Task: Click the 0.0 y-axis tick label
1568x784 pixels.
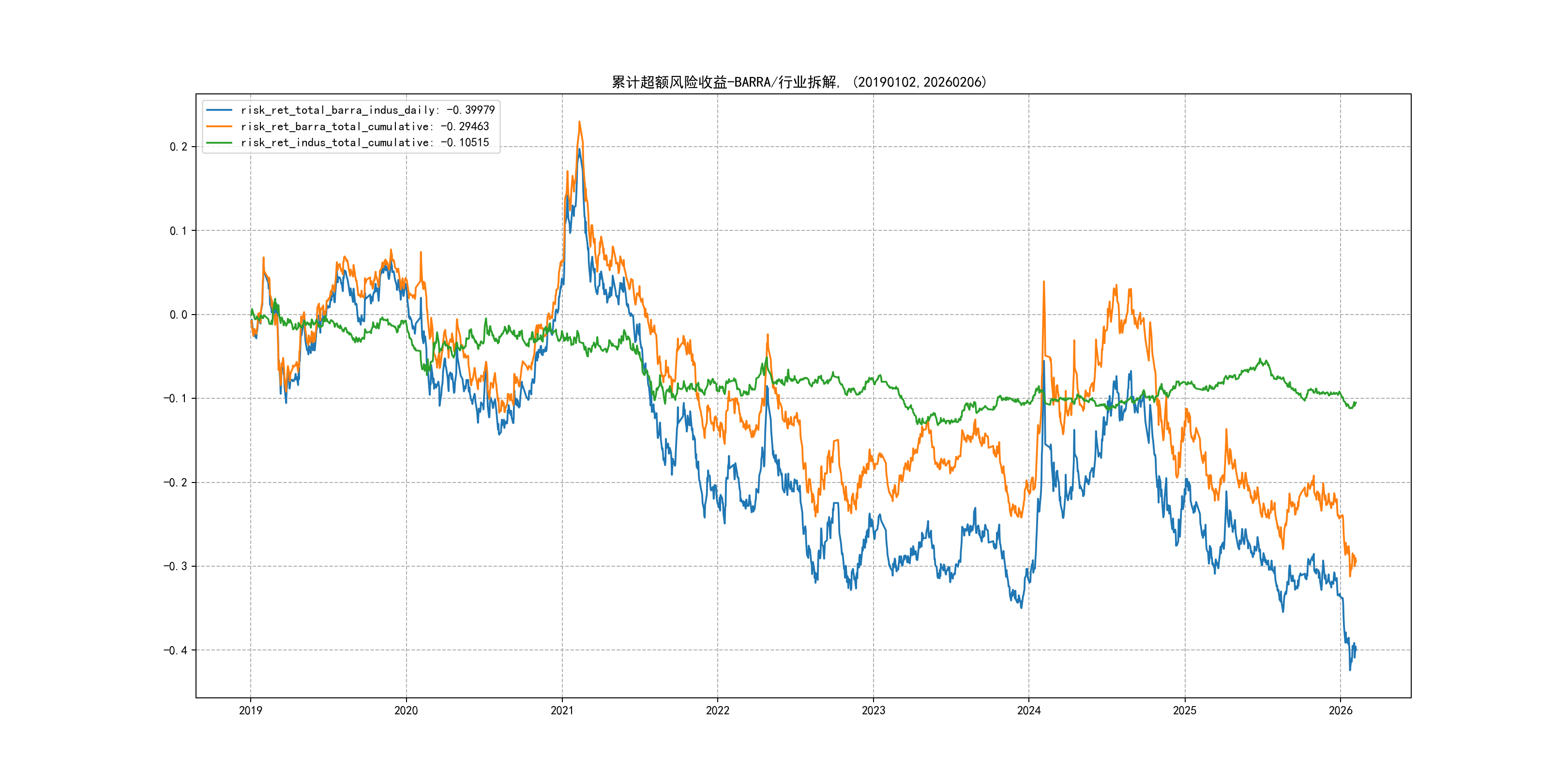Action: coord(179,315)
